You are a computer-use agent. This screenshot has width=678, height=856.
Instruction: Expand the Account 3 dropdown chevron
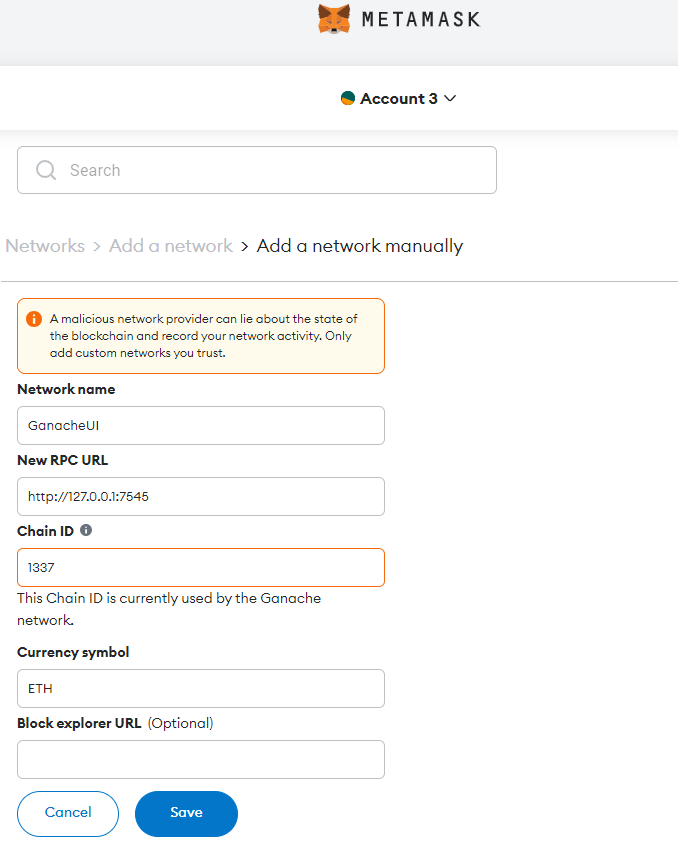[x=450, y=98]
